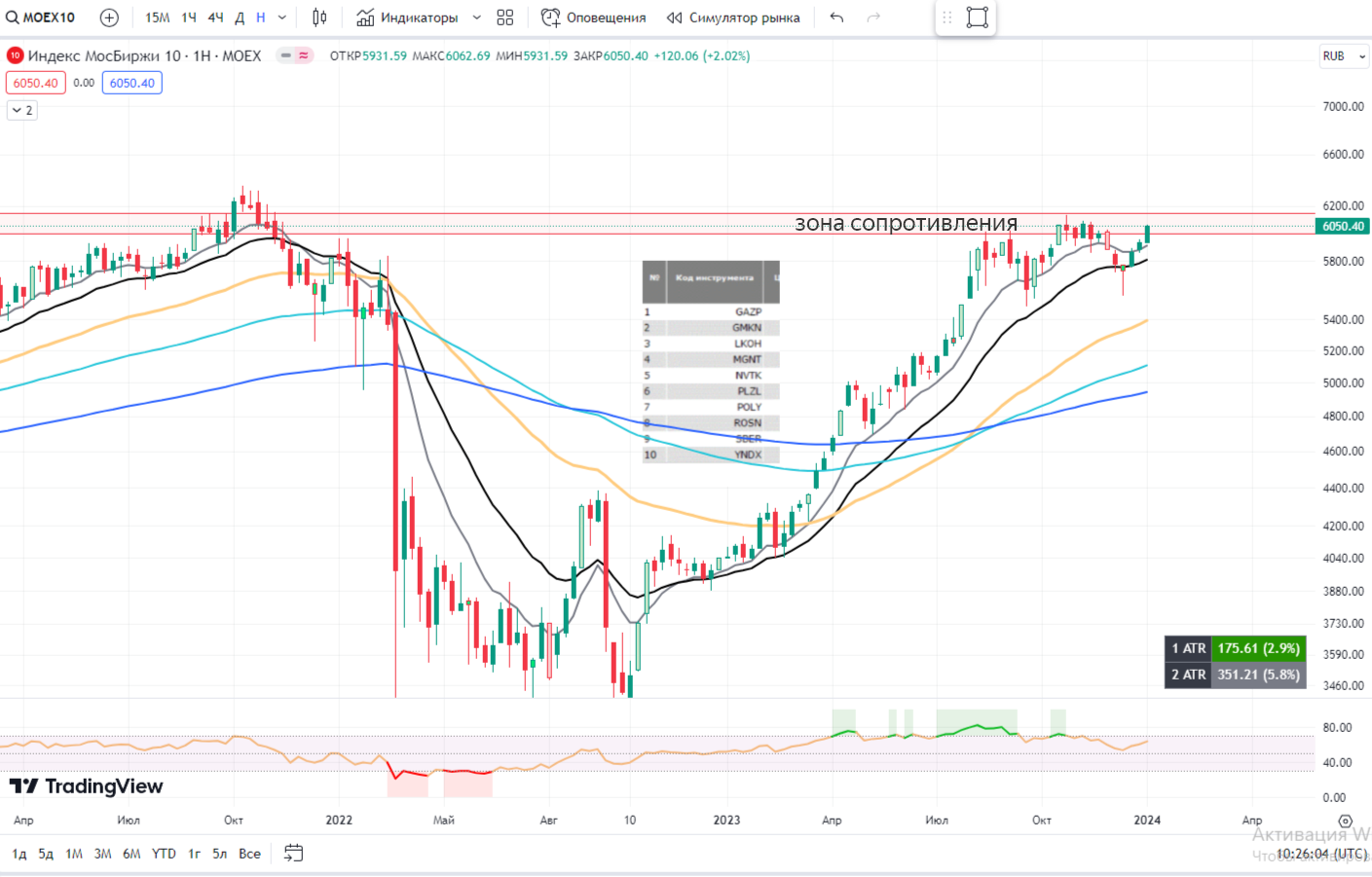
Task: Click the pink wave status icon in legend
Action: tap(304, 55)
